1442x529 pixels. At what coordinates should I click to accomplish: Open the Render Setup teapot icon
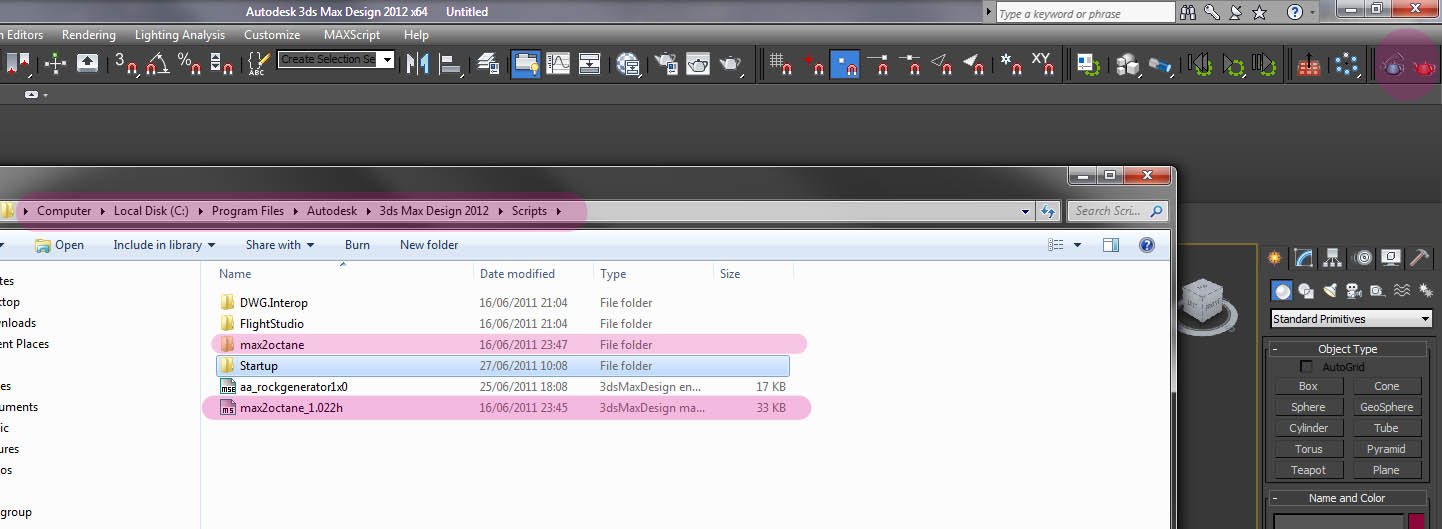665,63
